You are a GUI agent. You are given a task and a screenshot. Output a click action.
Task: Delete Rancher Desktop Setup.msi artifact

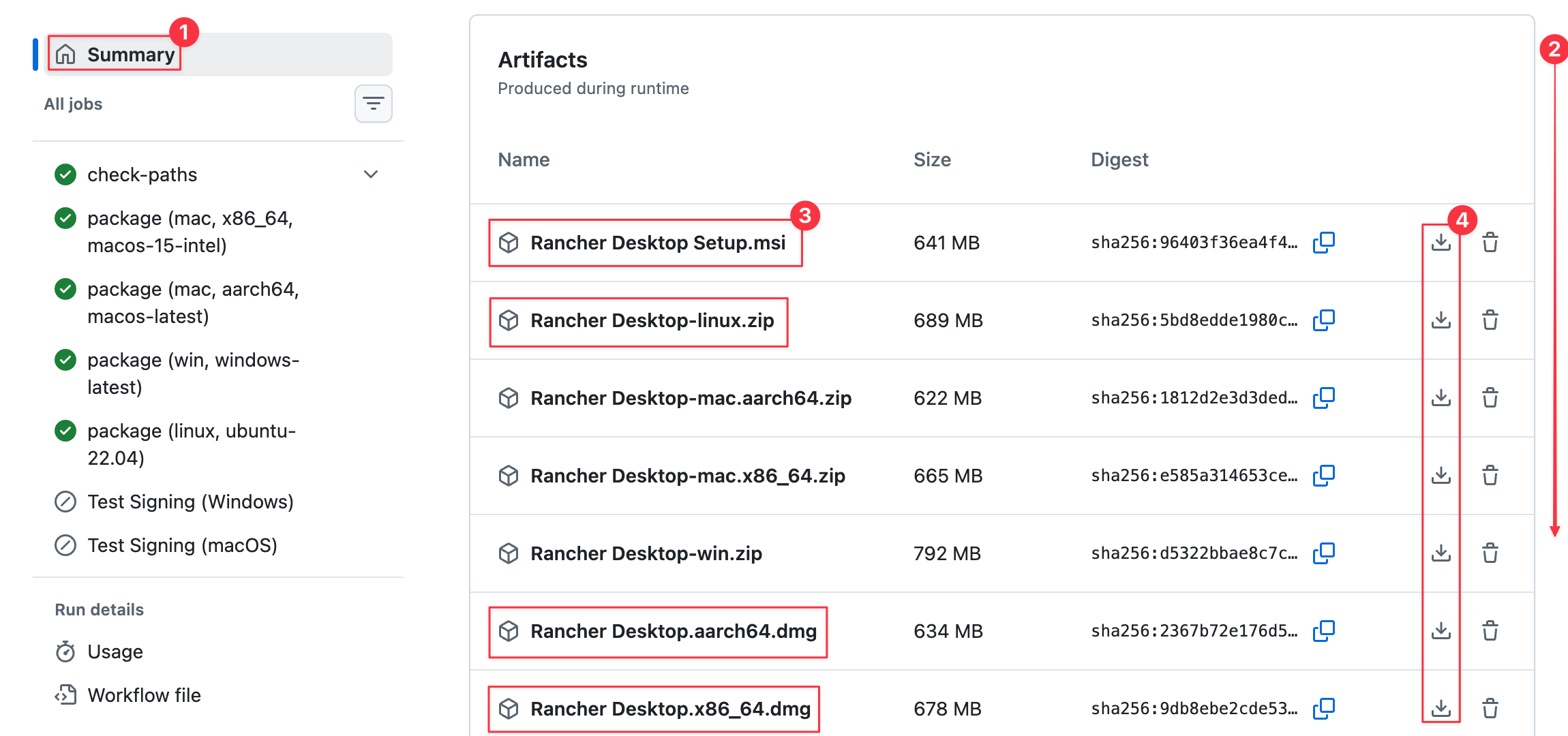1490,243
